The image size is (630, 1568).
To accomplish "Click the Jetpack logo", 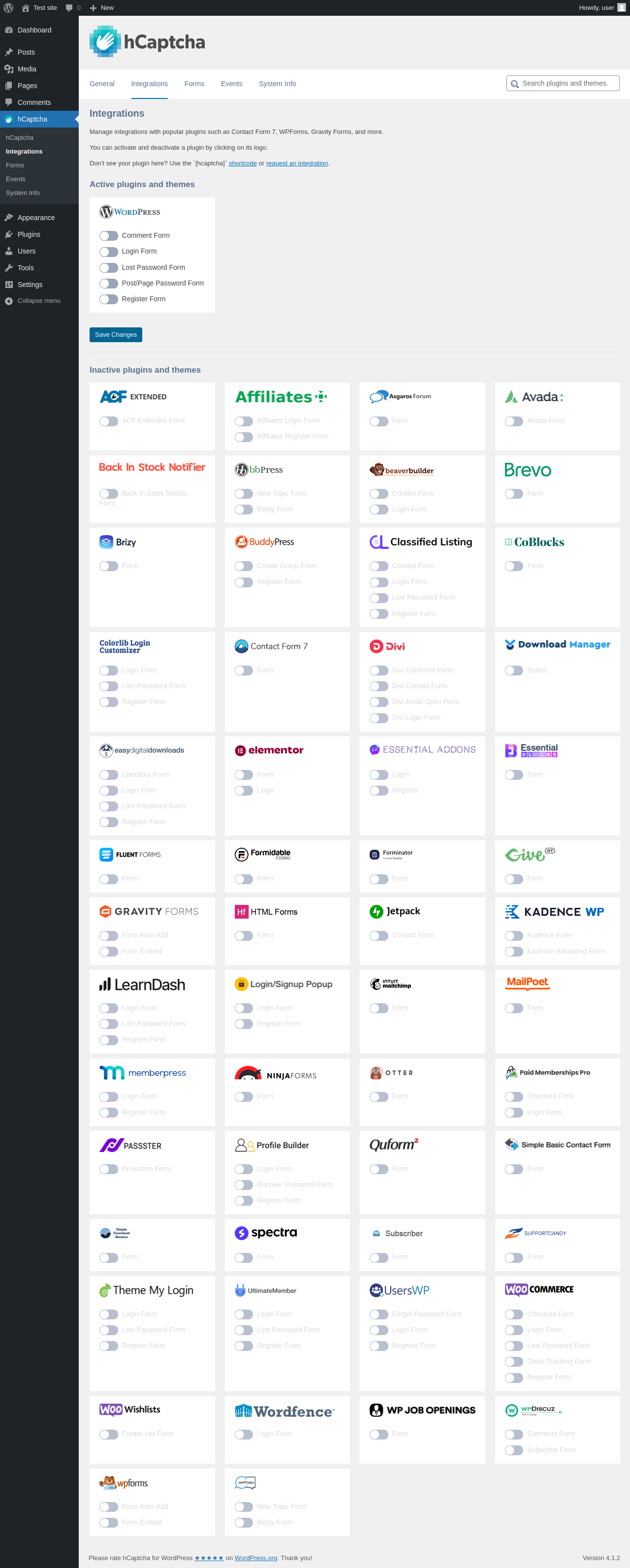I will (x=395, y=911).
